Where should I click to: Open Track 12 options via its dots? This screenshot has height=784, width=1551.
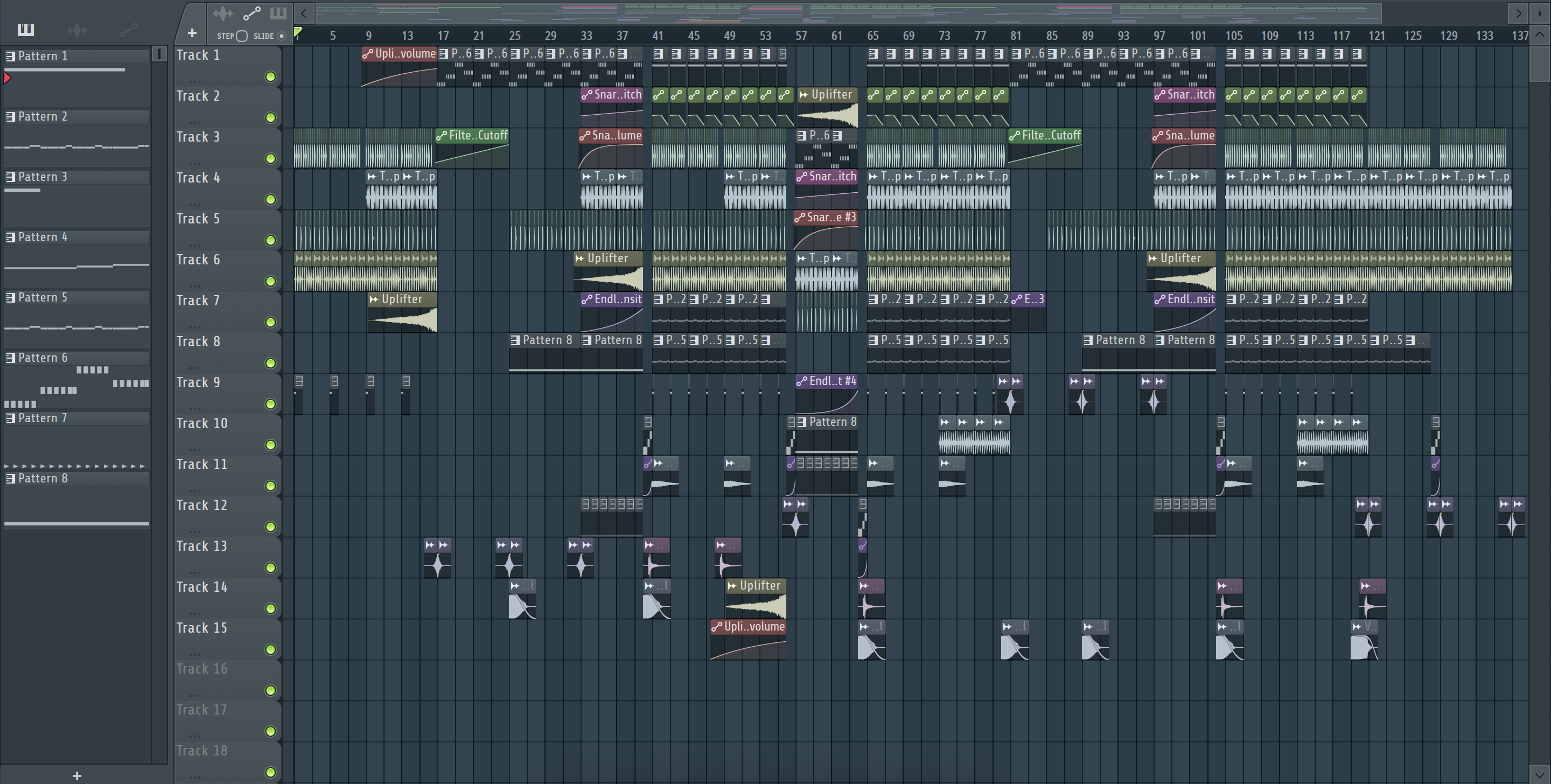194,531
